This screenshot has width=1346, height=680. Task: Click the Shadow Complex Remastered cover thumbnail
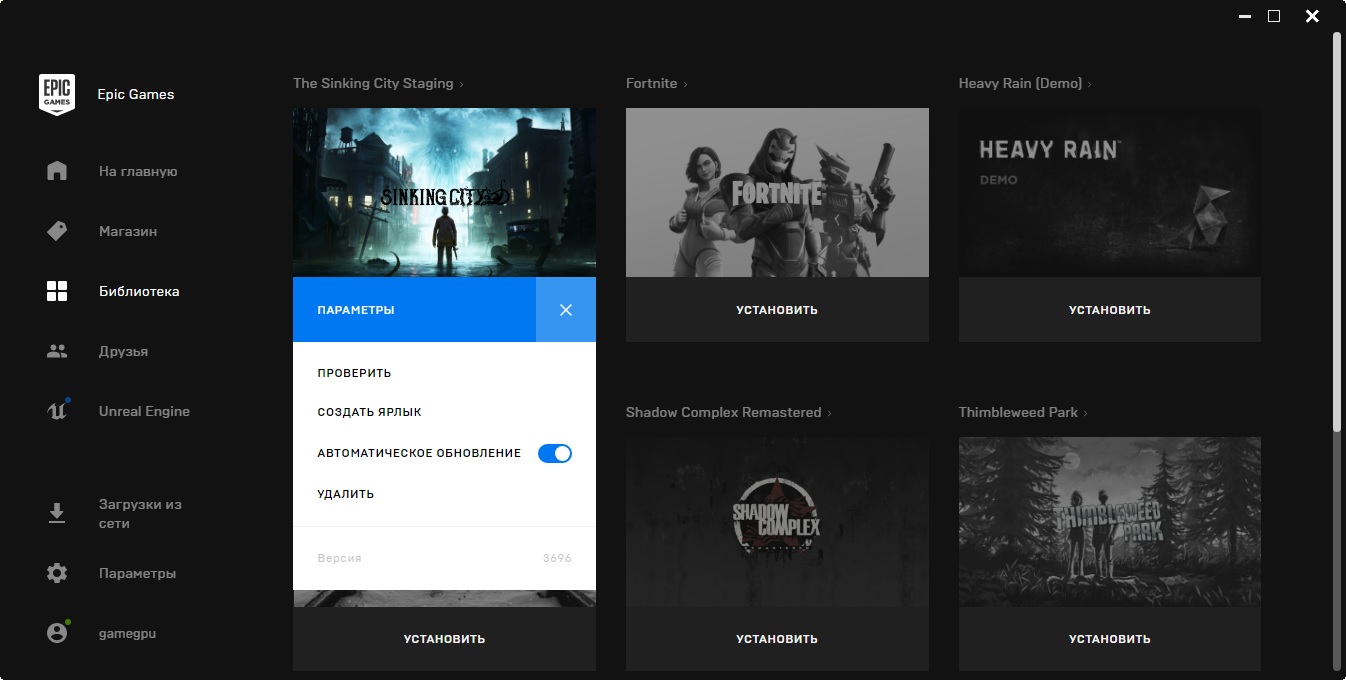[x=777, y=522]
